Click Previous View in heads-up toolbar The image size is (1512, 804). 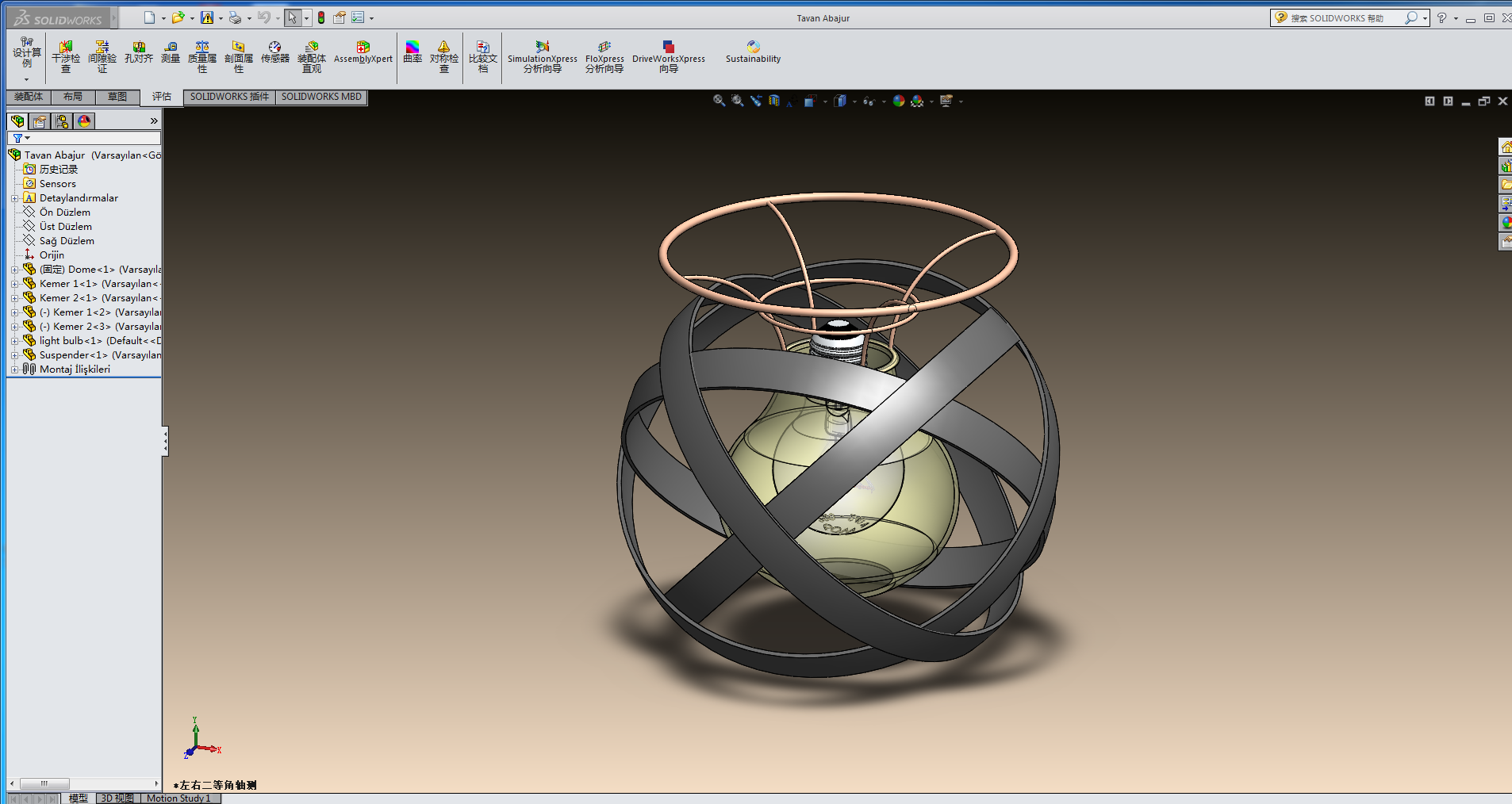pos(756,101)
